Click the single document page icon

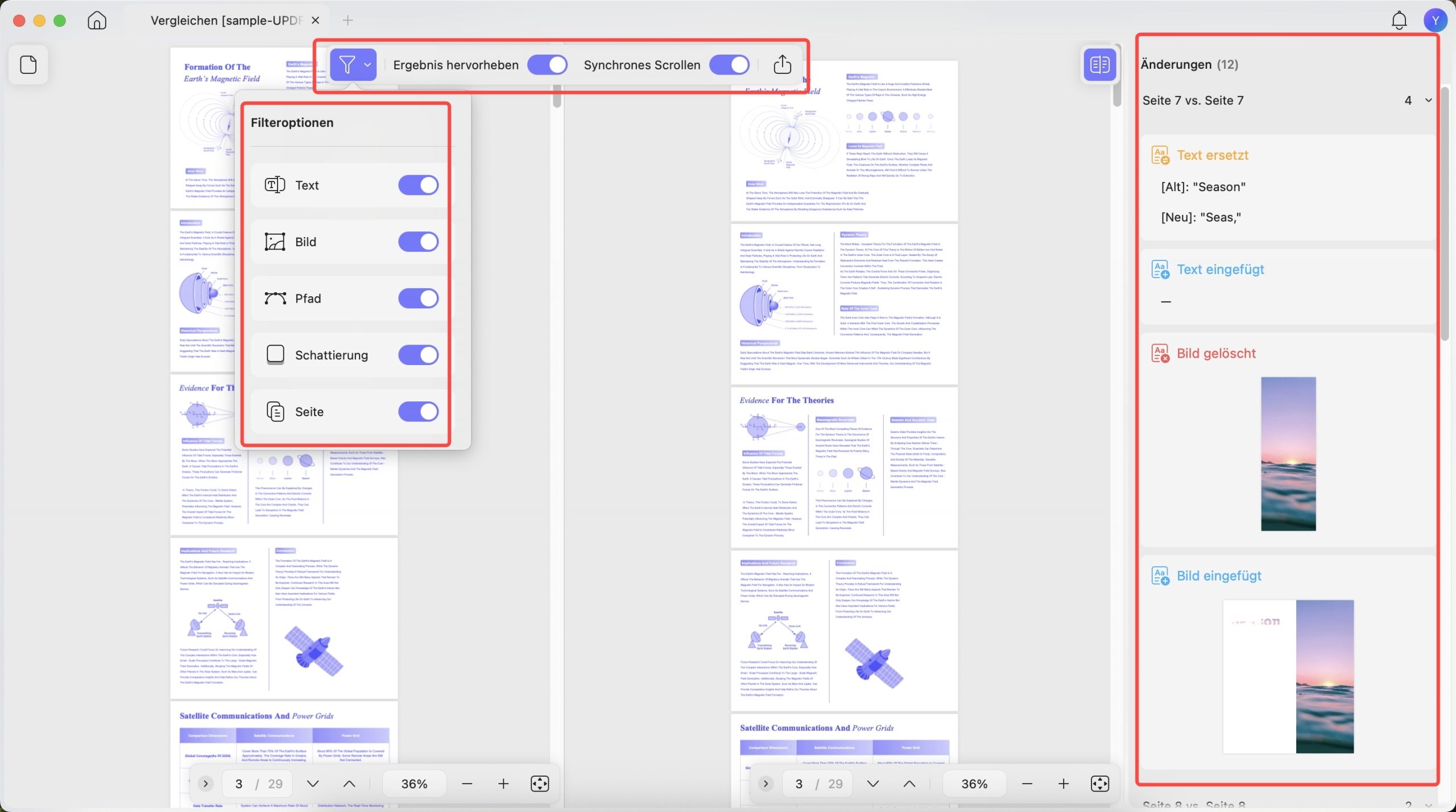(28, 65)
